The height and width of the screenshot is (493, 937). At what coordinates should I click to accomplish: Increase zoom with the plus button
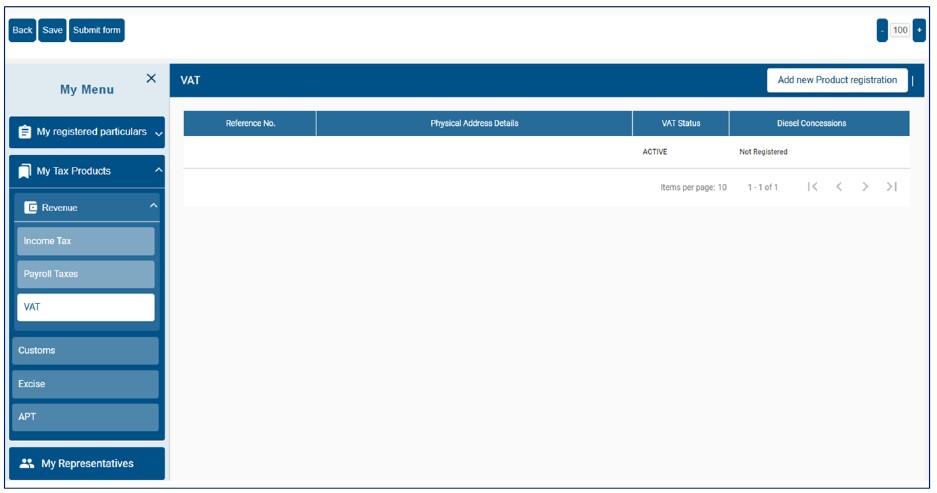(x=919, y=30)
